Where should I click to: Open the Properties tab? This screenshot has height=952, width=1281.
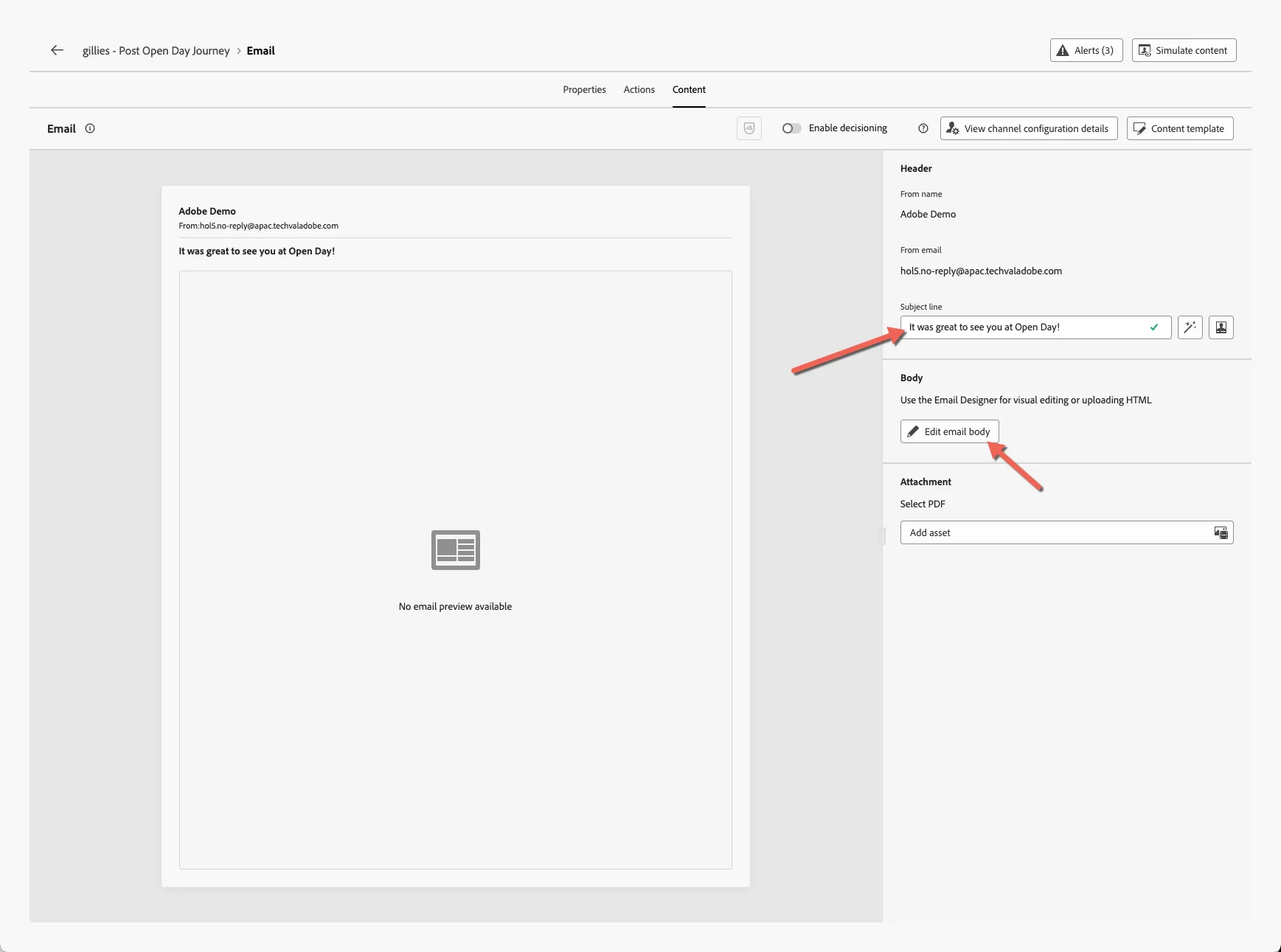[584, 90]
